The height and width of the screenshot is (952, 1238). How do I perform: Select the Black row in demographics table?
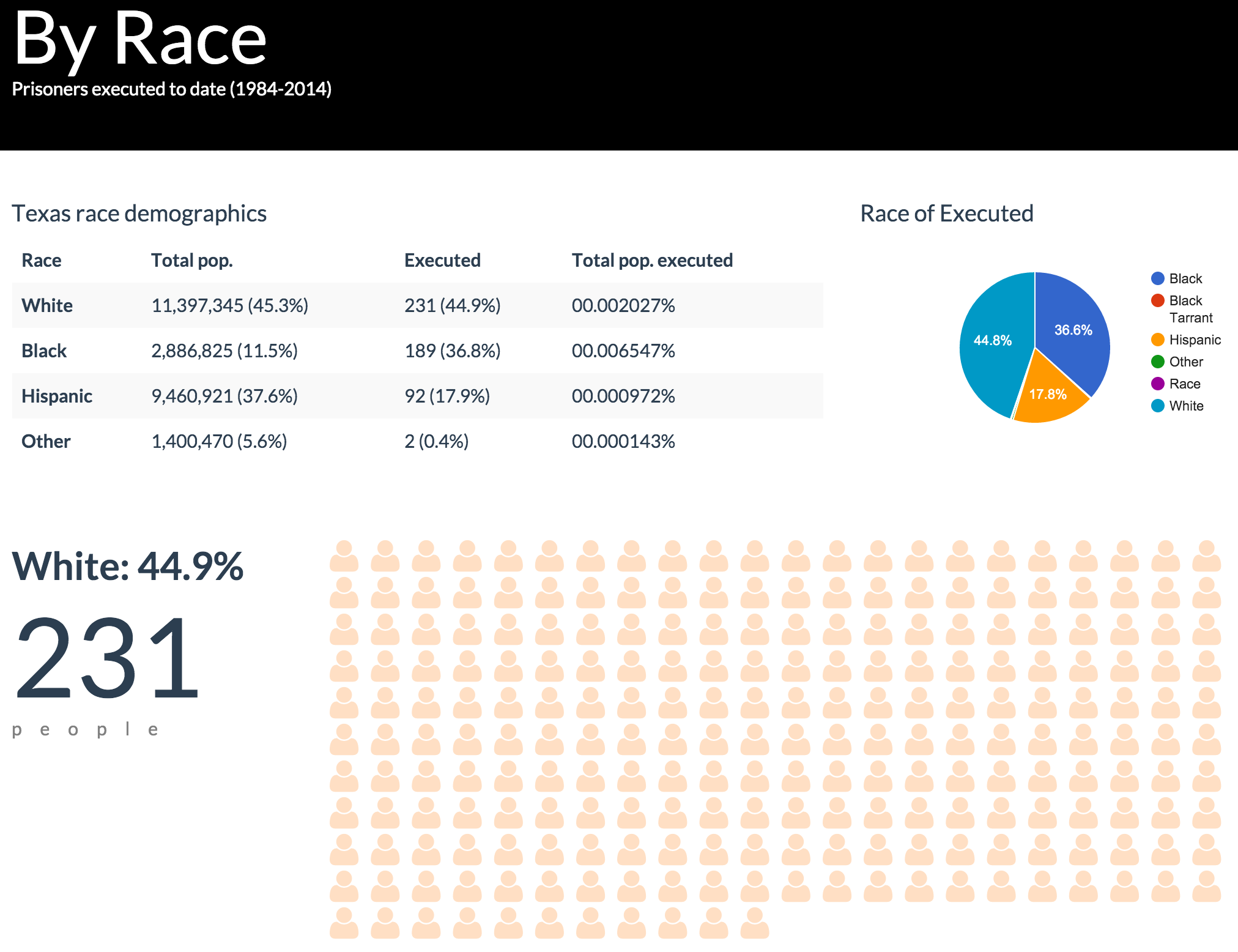(x=44, y=351)
